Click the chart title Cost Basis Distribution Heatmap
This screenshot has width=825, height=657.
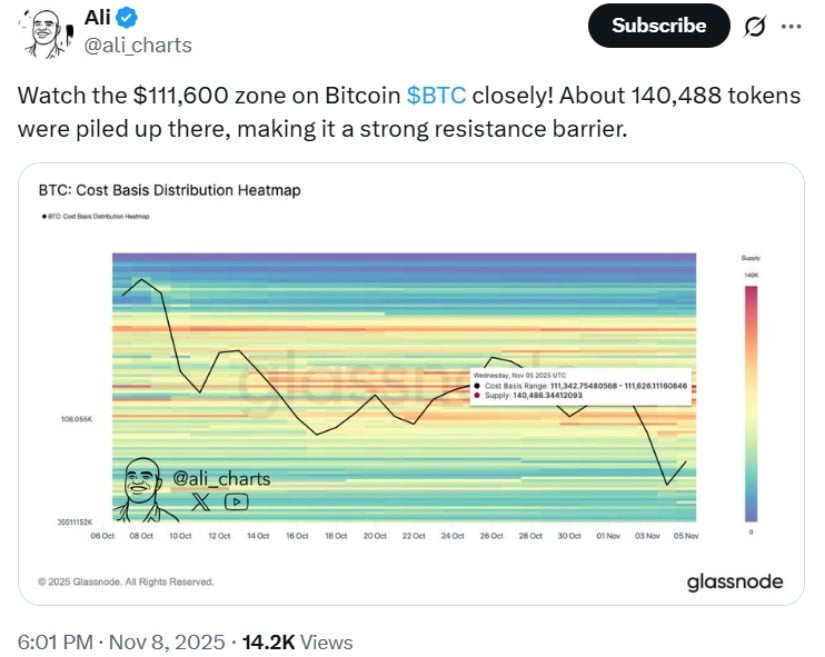click(x=169, y=189)
